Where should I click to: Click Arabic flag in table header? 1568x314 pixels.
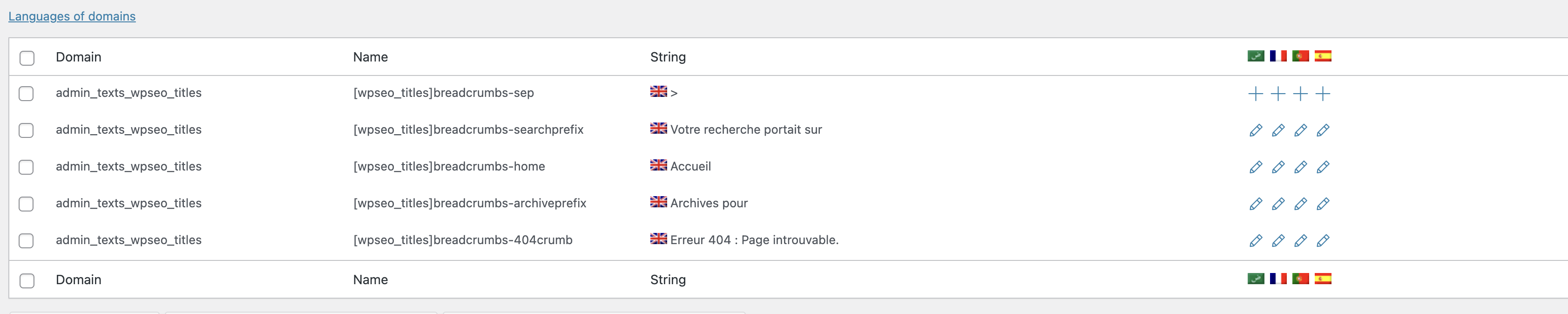point(1256,56)
